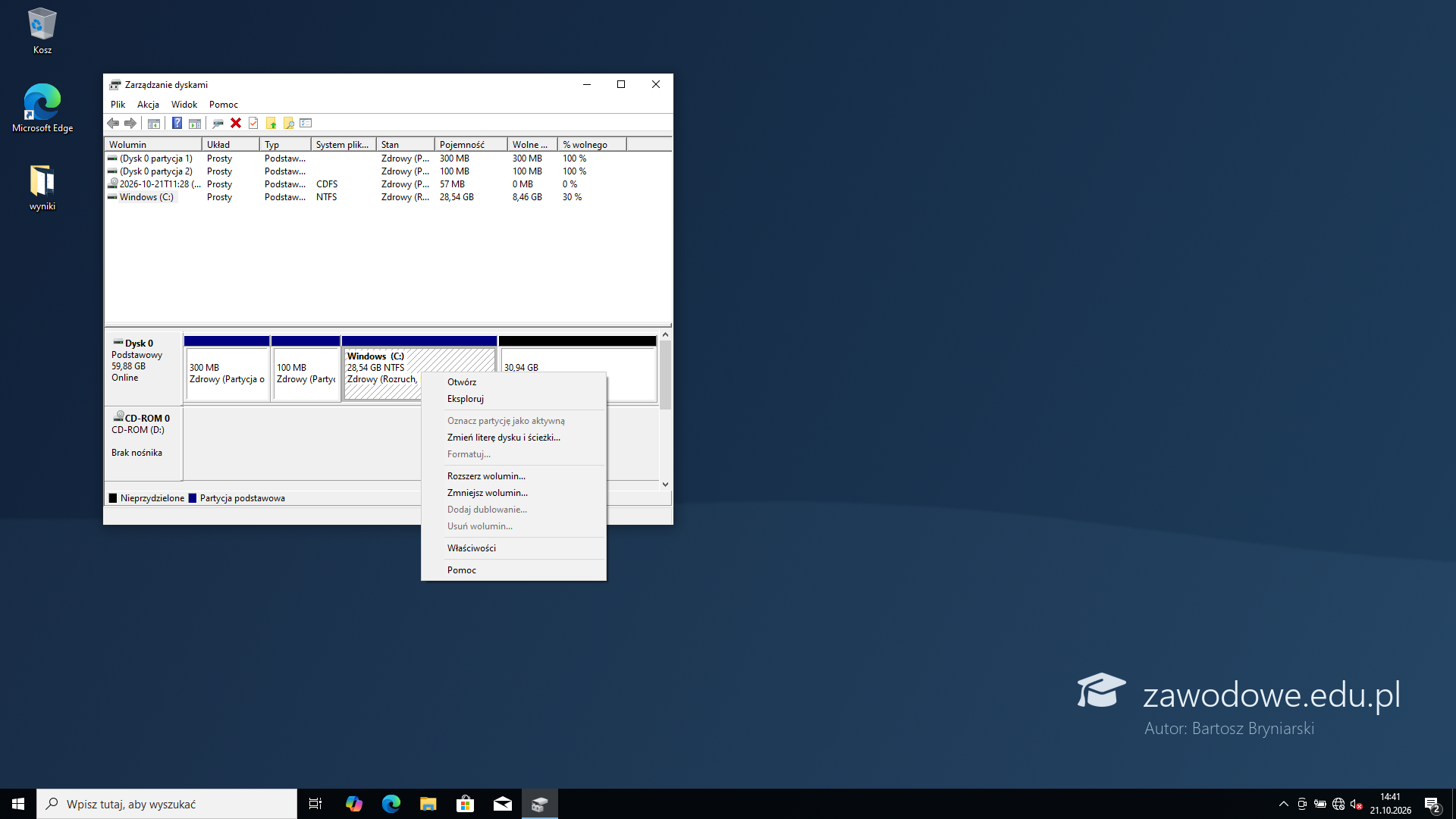
Task: Select the 300 MB partition block
Action: coord(227,369)
